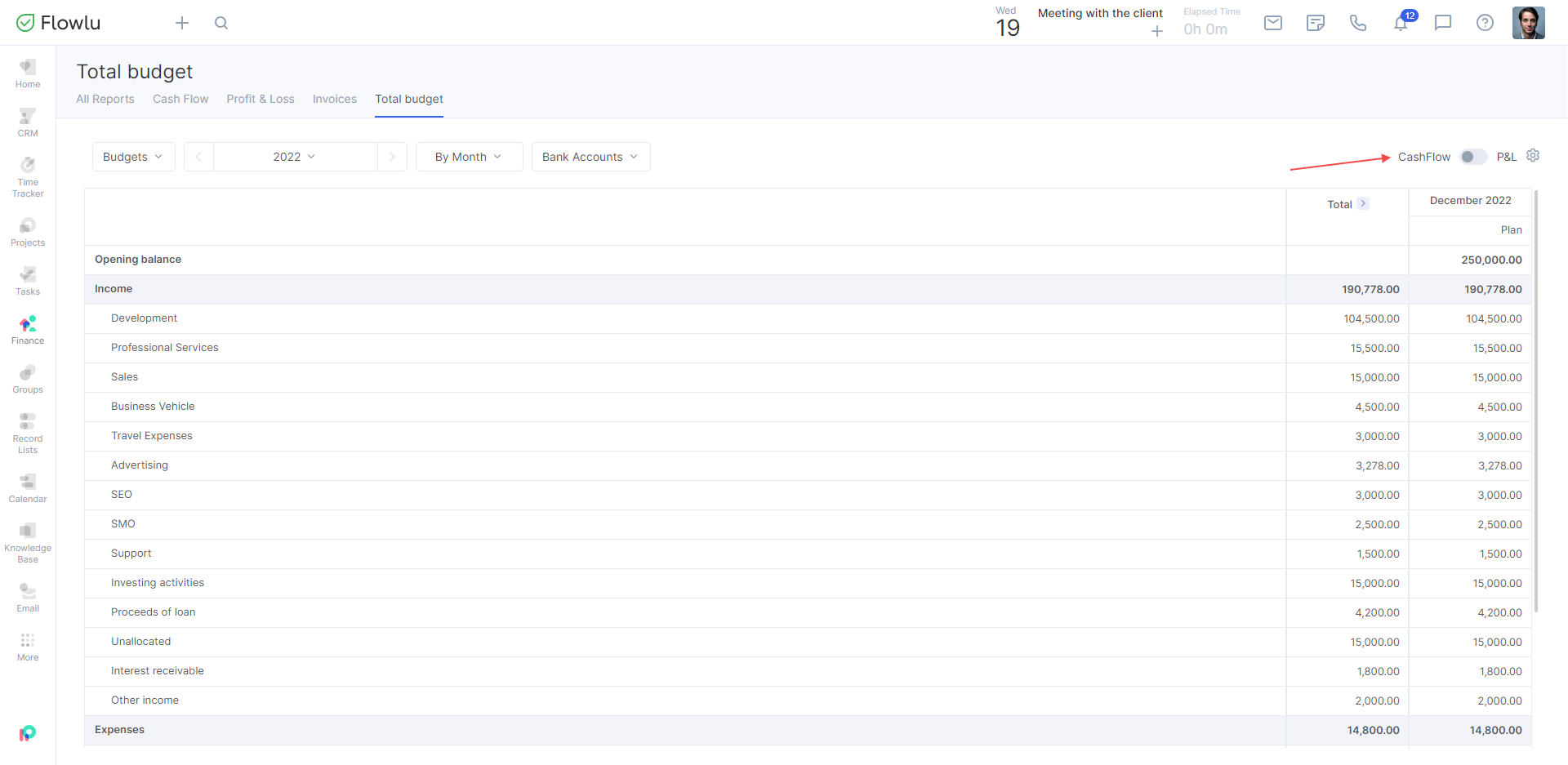The height and width of the screenshot is (765, 1568).
Task: Open the Bank Accounts dropdown
Action: click(590, 157)
